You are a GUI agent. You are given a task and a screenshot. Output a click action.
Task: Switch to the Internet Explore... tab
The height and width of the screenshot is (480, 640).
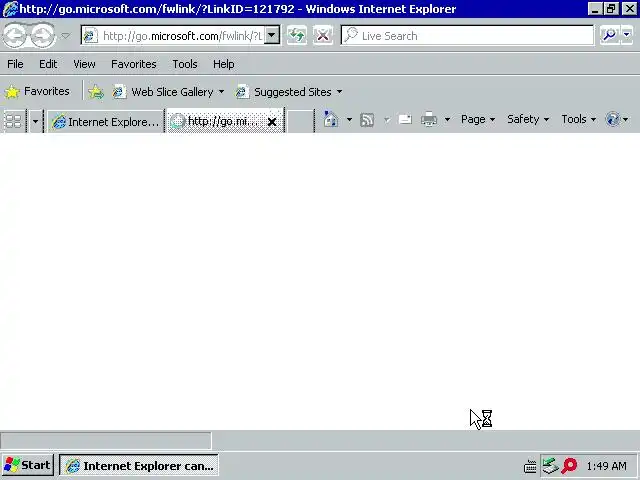(105, 122)
